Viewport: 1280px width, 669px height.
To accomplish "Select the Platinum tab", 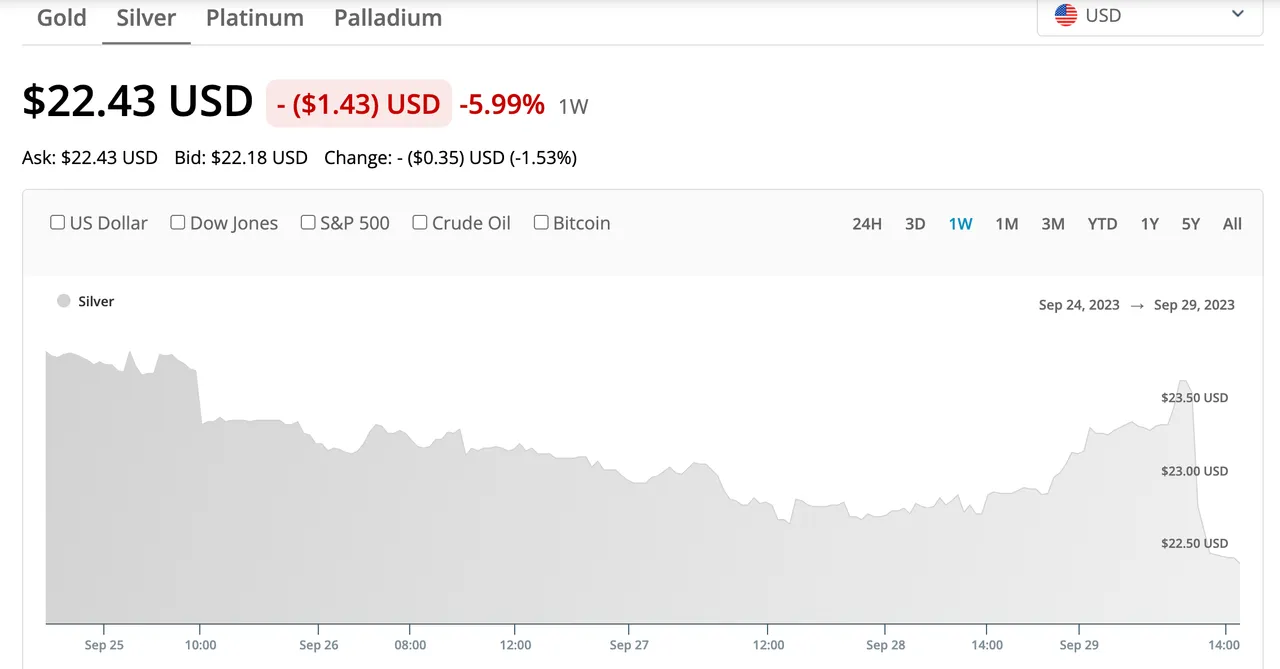I will 255,18.
